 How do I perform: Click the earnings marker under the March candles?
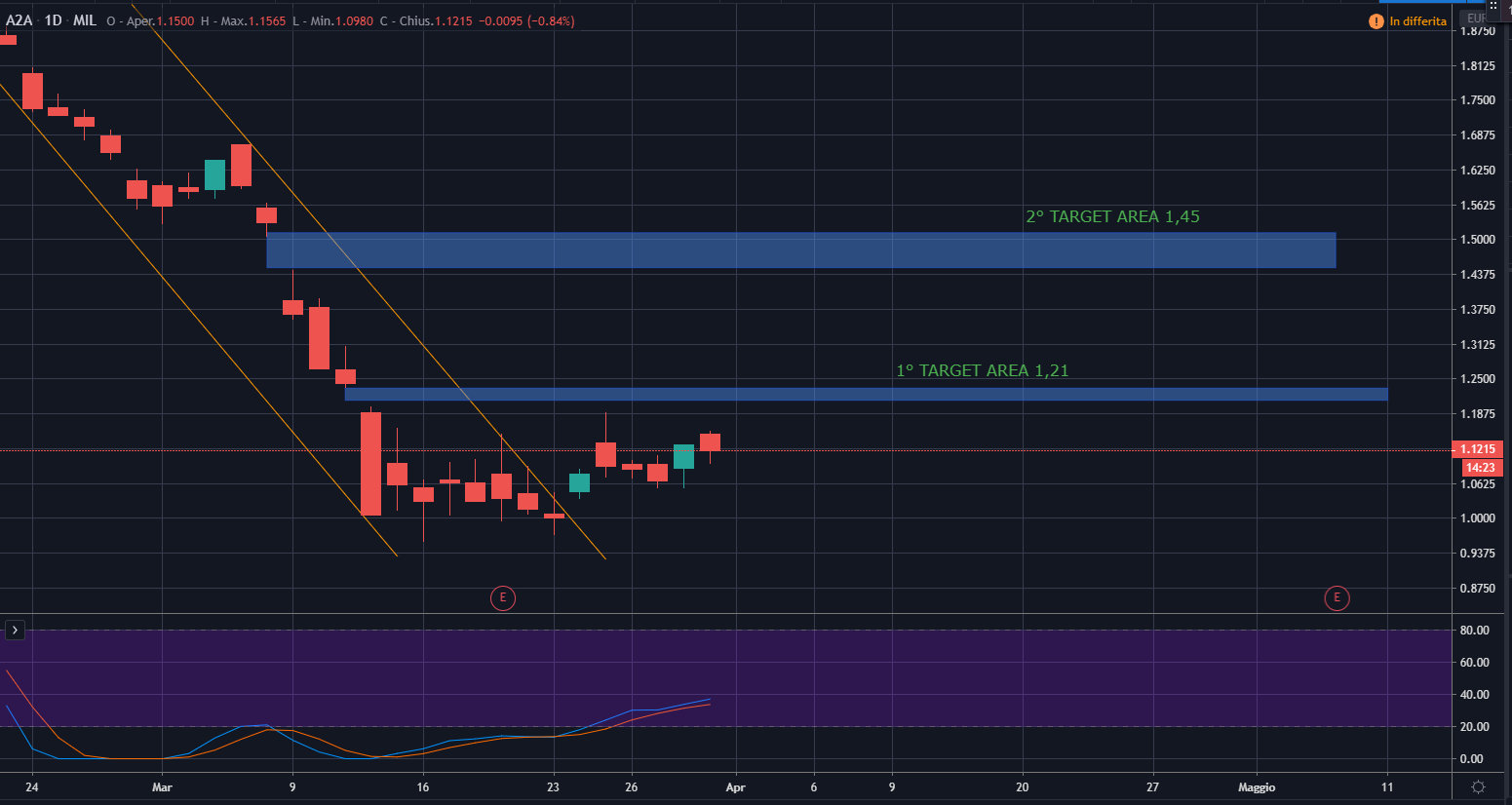[x=502, y=597]
